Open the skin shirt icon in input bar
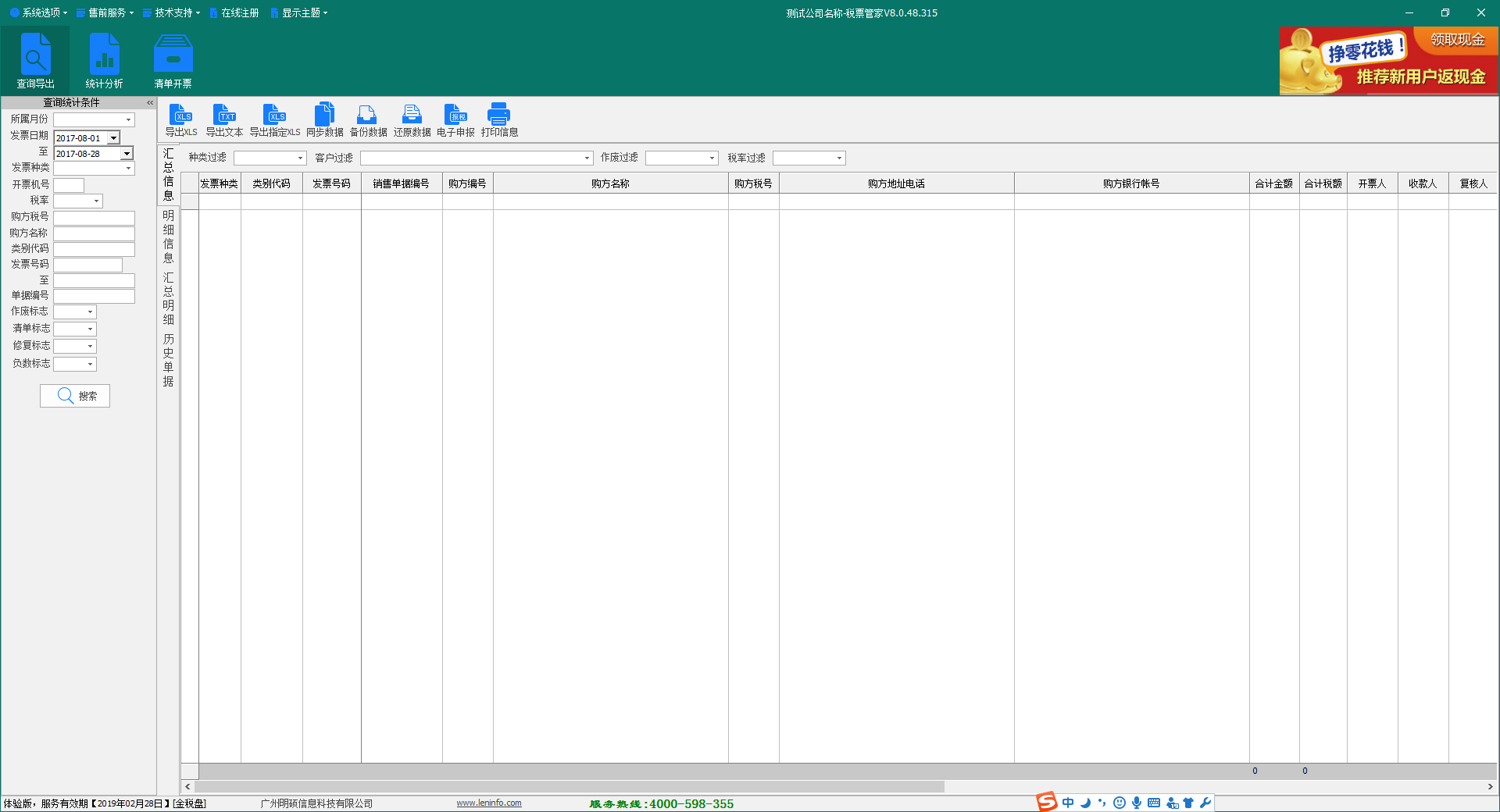Viewport: 1500px width, 812px height. 1188,803
